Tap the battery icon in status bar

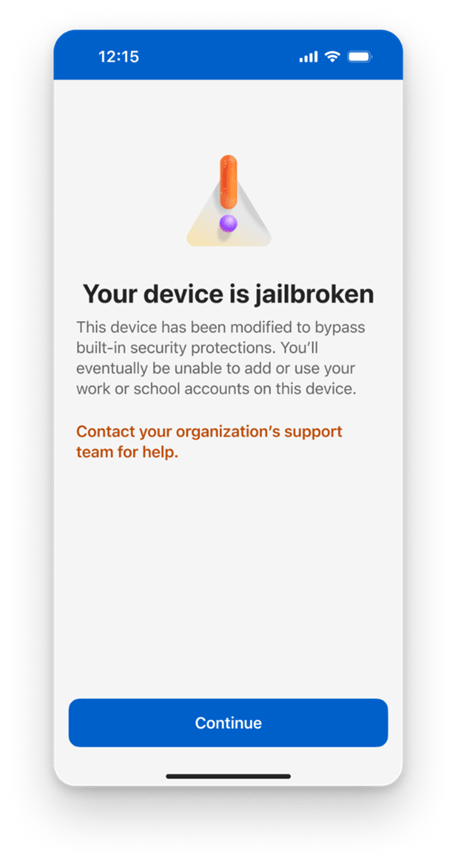point(360,56)
